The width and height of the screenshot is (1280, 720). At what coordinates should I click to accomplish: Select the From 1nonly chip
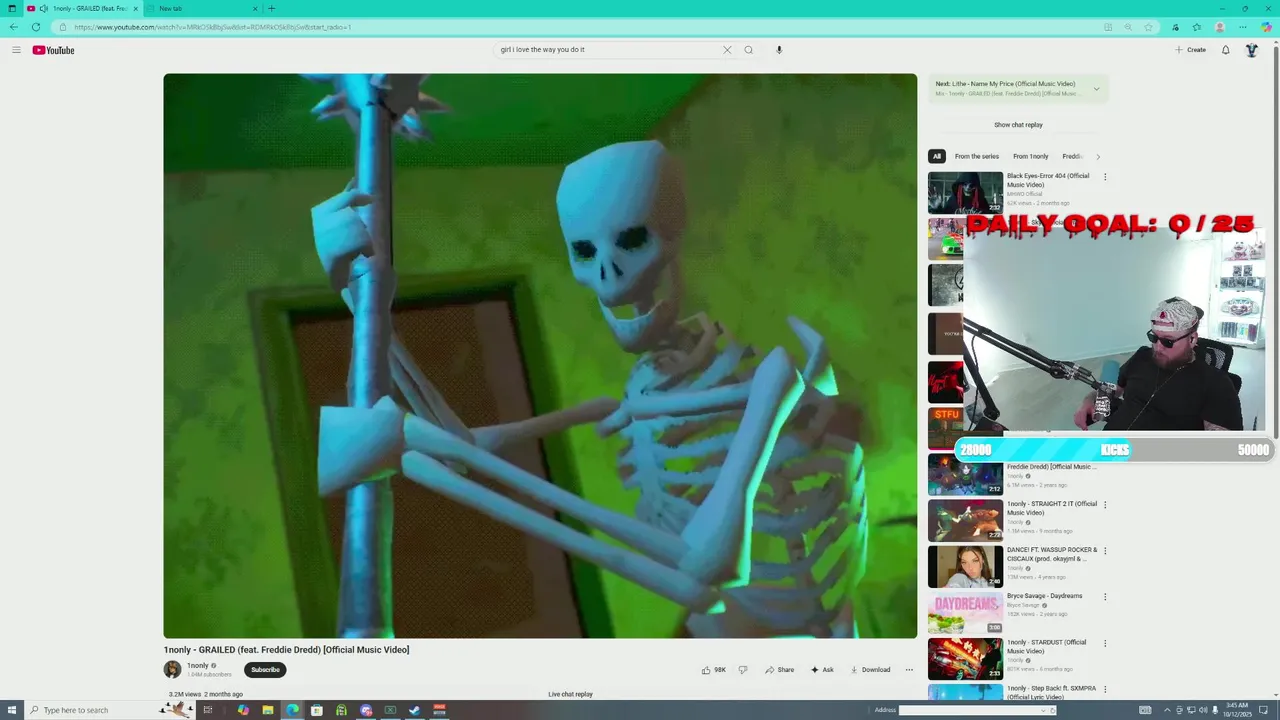point(1031,156)
